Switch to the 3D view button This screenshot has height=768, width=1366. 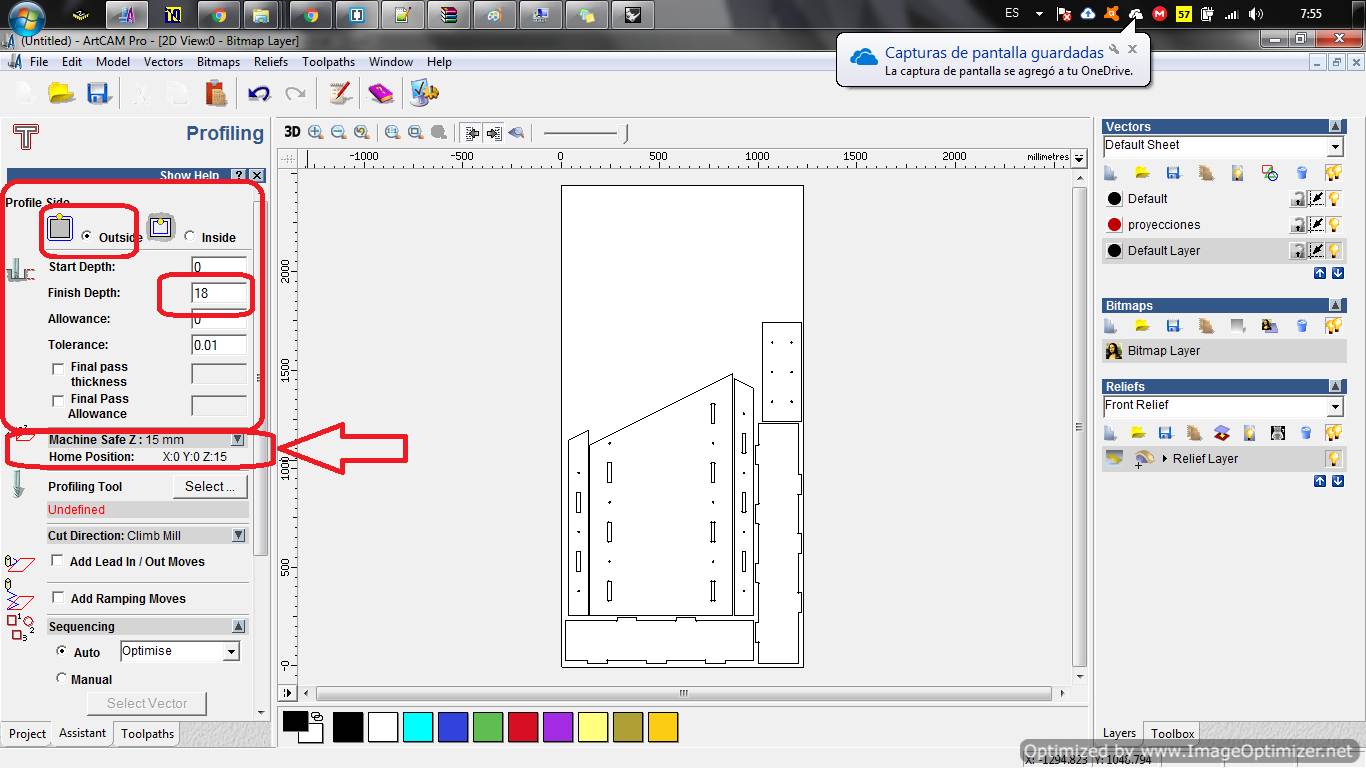[x=292, y=132]
